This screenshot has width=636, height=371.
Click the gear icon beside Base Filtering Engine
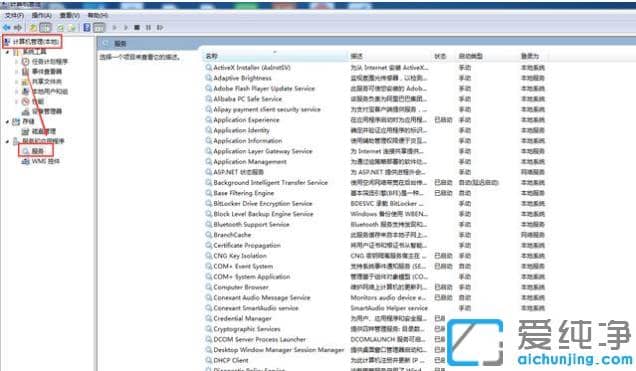pyautogui.click(x=208, y=193)
